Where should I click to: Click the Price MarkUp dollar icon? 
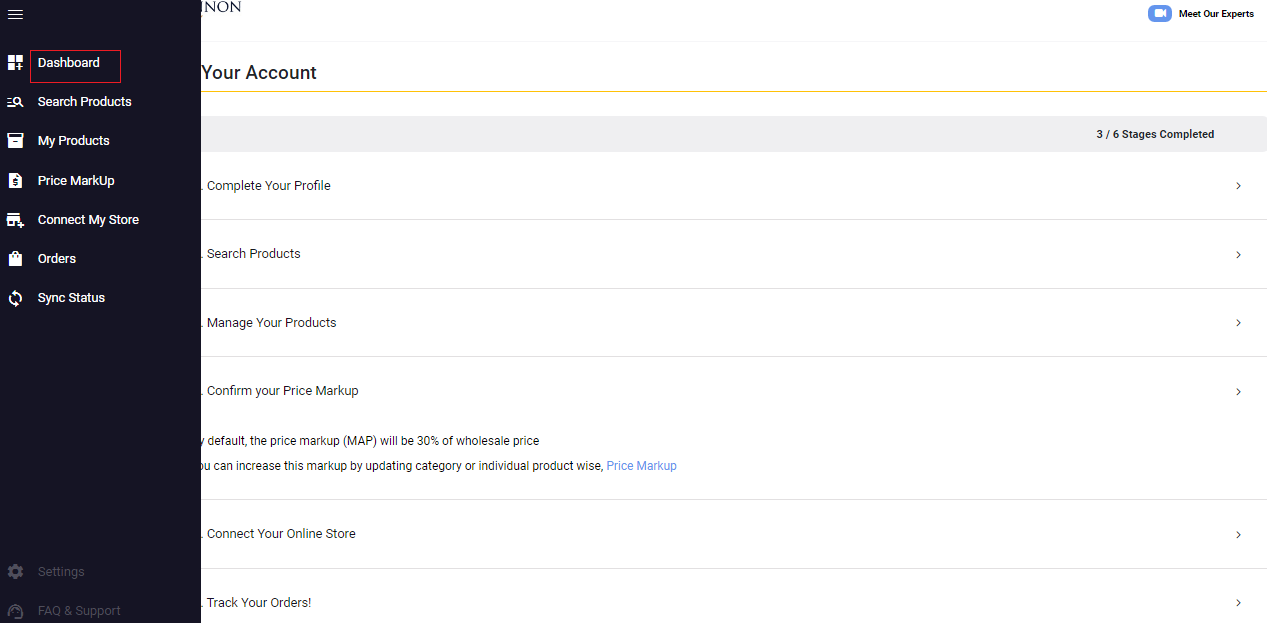15,180
